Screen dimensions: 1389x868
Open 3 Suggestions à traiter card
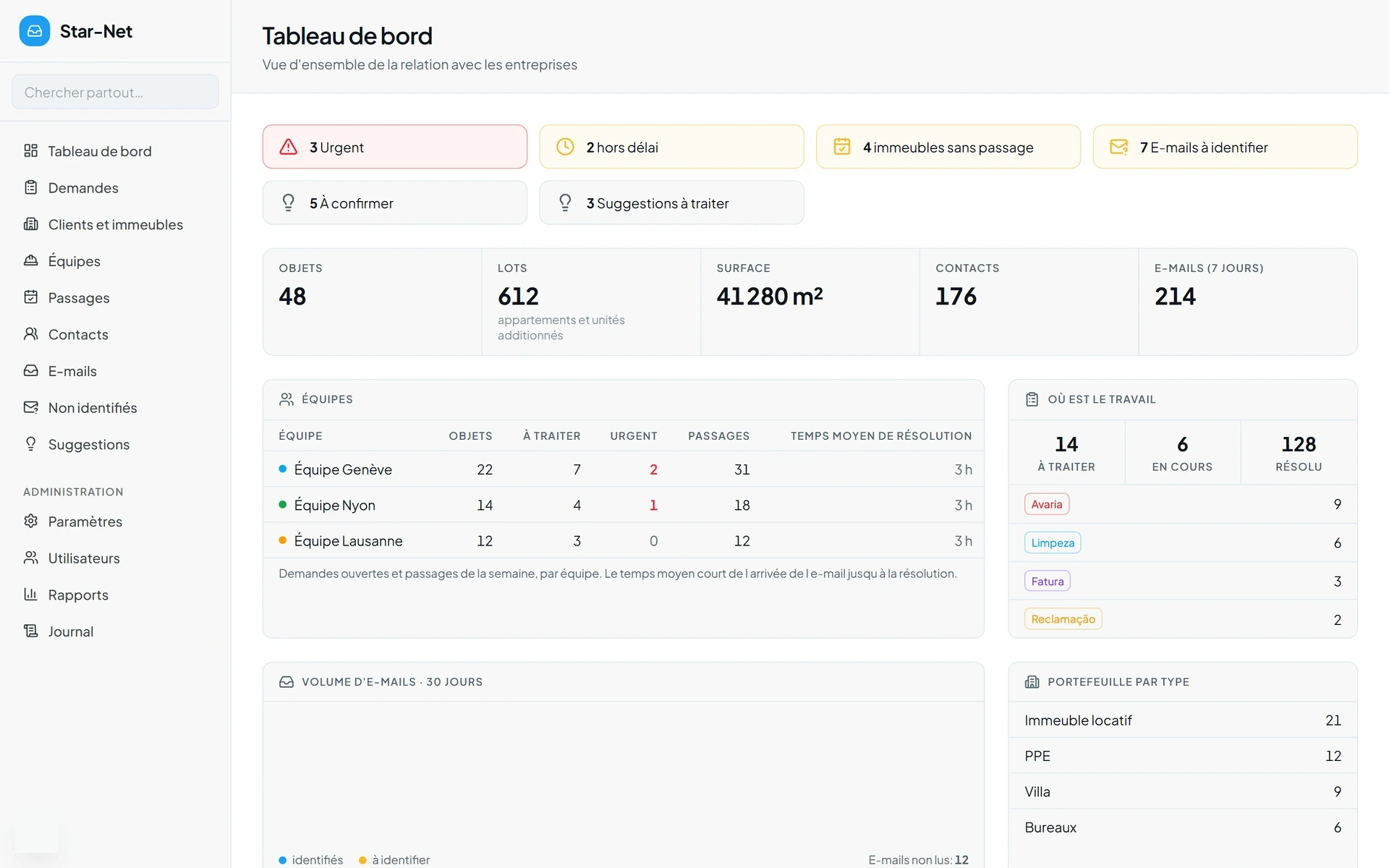coord(671,203)
